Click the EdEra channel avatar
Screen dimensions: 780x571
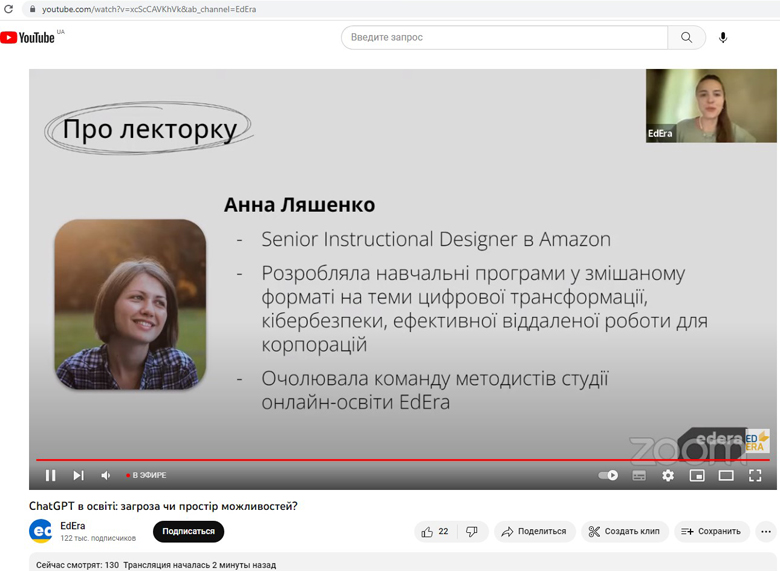point(41,531)
